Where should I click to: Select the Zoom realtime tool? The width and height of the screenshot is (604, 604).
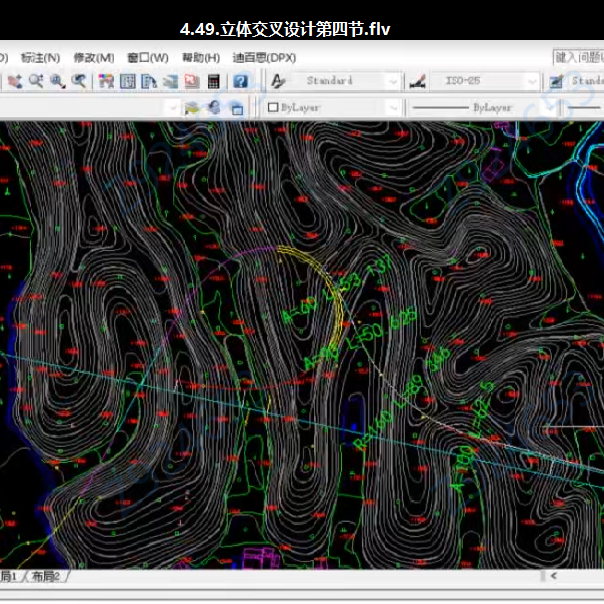[36, 81]
